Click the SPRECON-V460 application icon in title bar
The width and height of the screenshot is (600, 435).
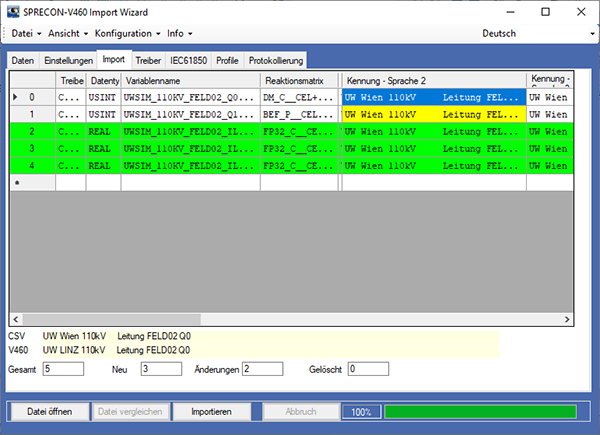pos(13,12)
